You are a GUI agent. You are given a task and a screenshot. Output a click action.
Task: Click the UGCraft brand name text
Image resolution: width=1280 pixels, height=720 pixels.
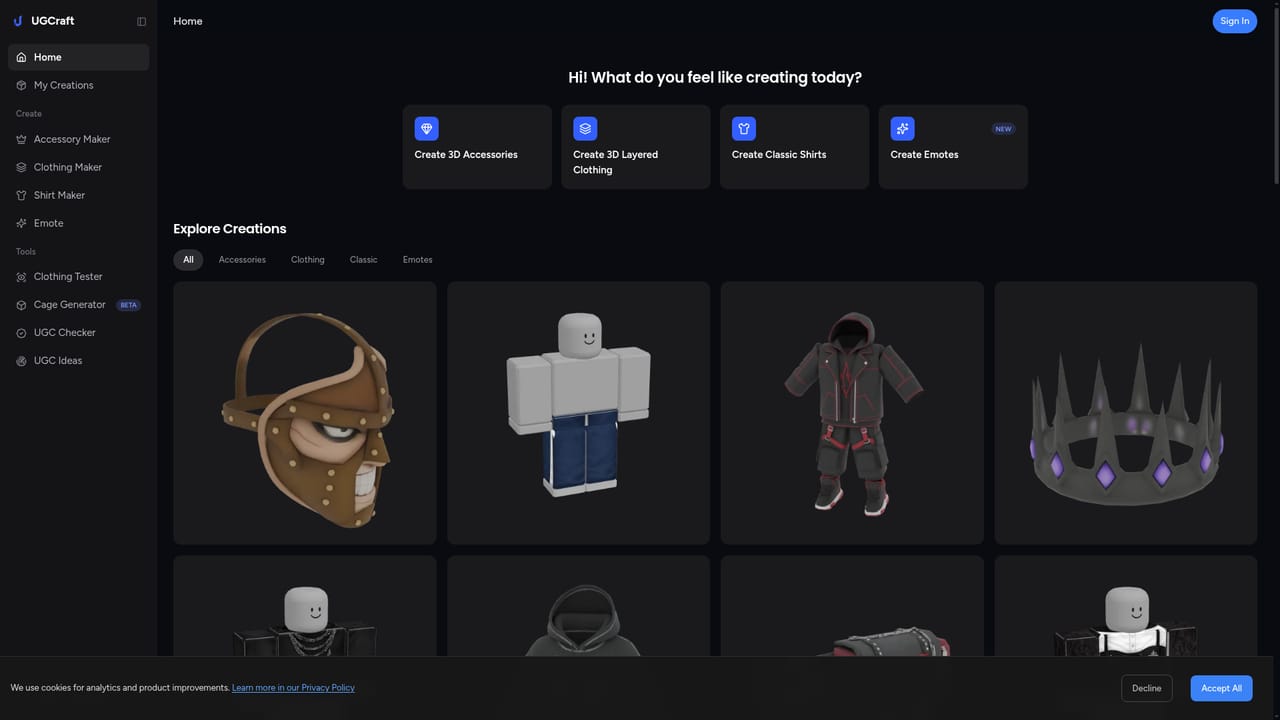point(52,21)
